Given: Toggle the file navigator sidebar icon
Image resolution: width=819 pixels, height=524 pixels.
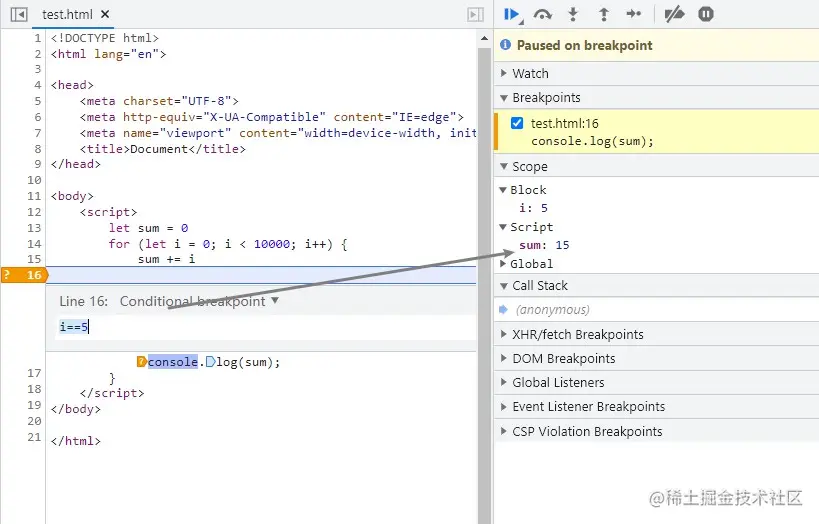Looking at the screenshot, I should click(19, 14).
